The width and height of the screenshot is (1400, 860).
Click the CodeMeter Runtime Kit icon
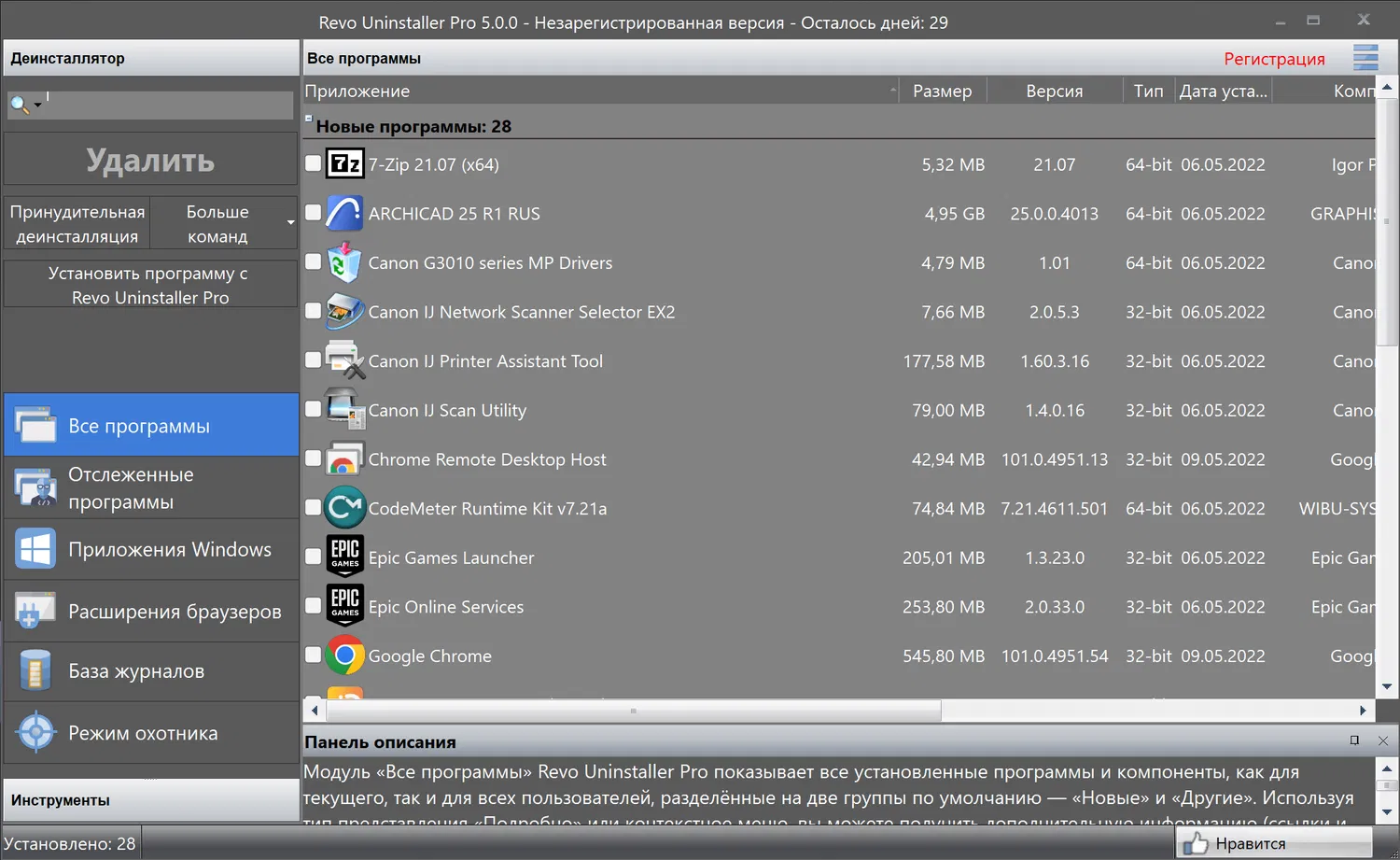click(344, 508)
